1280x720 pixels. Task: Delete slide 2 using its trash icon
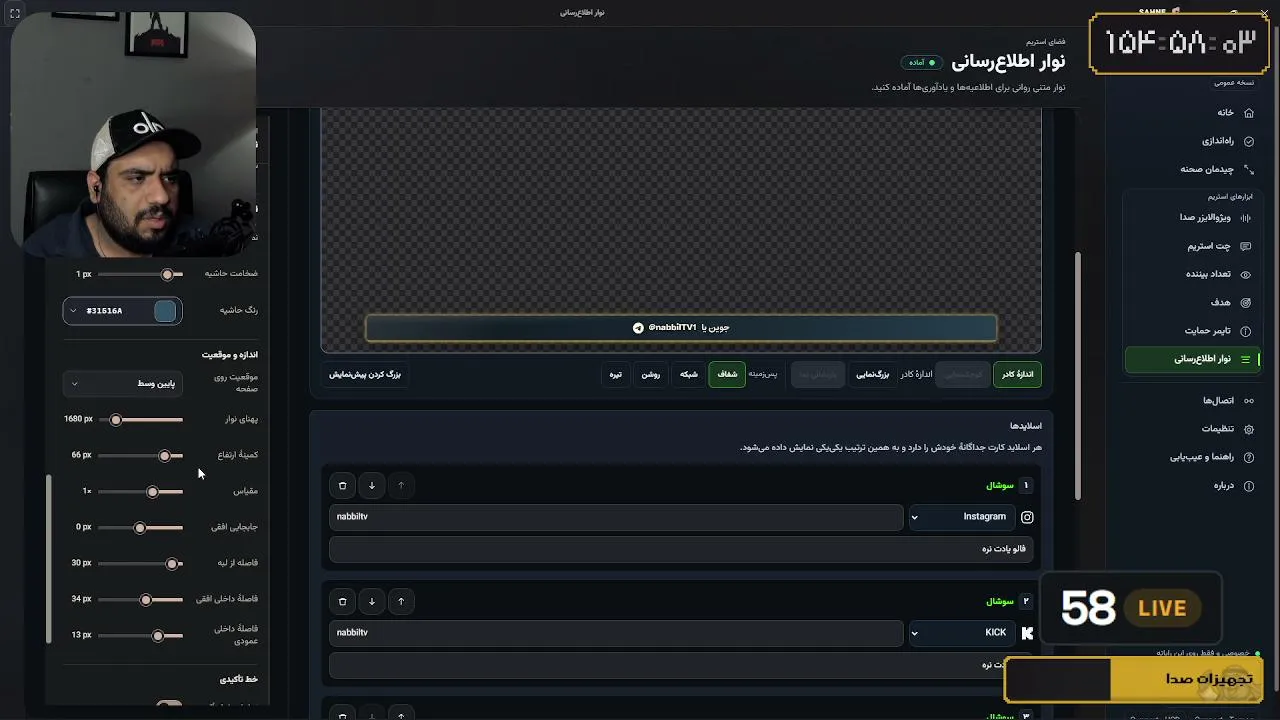pyautogui.click(x=342, y=602)
